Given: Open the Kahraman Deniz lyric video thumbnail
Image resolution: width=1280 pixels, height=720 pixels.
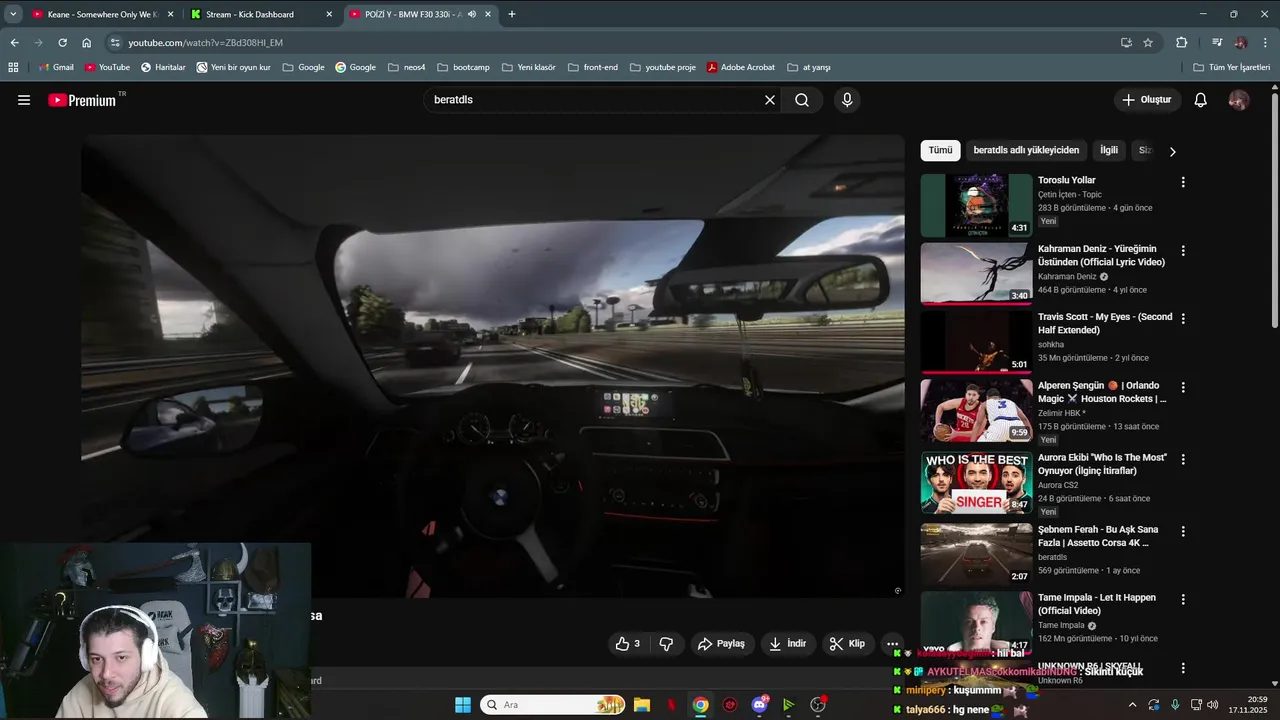Looking at the screenshot, I should pyautogui.click(x=976, y=273).
